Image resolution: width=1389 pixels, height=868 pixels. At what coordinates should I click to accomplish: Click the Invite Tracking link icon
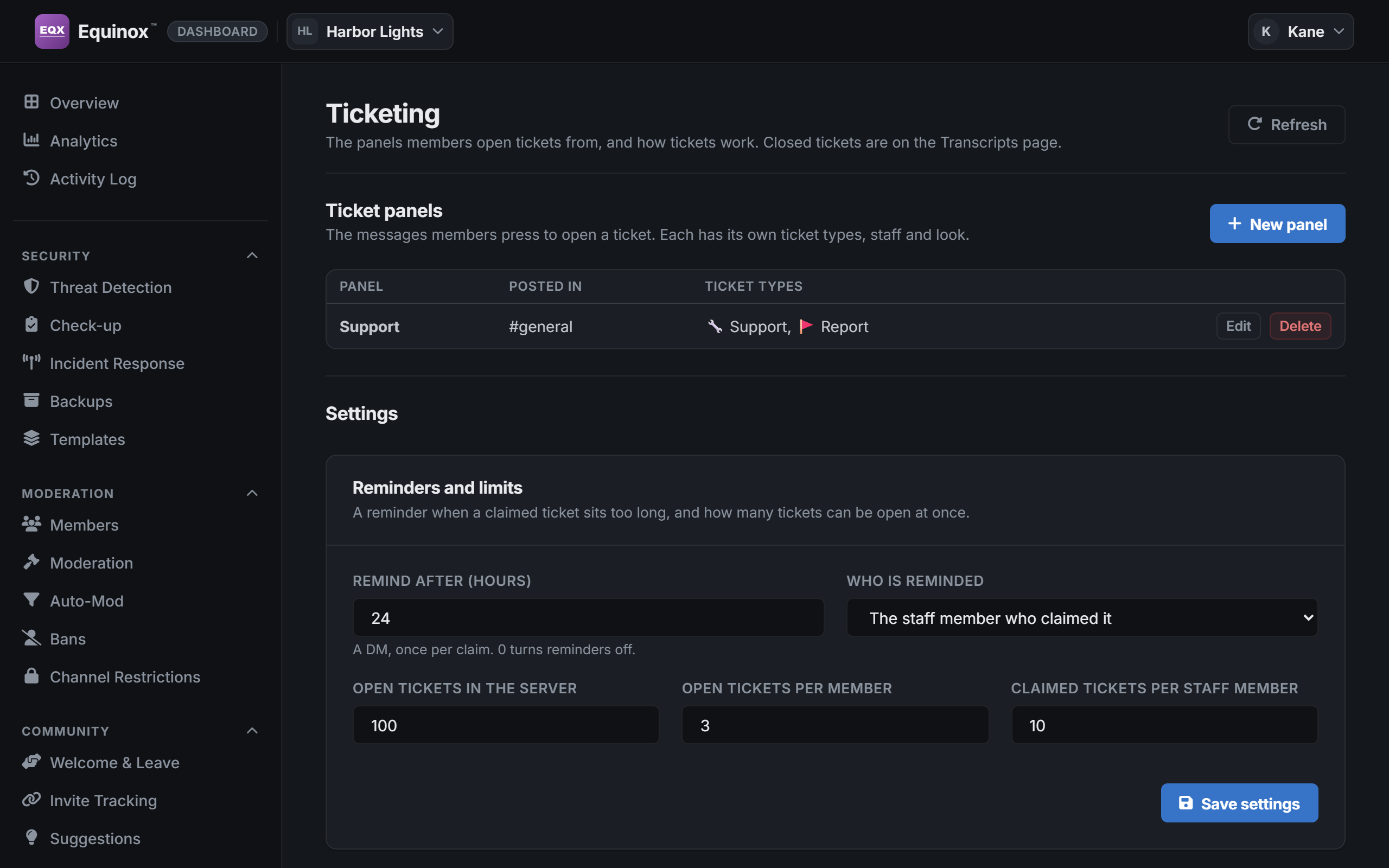pos(31,799)
